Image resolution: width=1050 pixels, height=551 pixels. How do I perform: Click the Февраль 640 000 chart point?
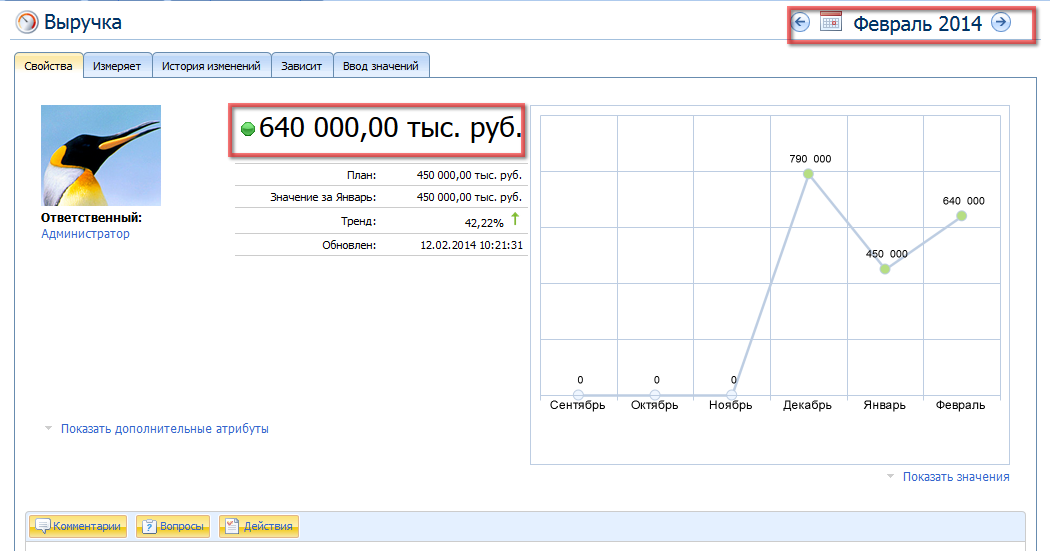tap(961, 216)
